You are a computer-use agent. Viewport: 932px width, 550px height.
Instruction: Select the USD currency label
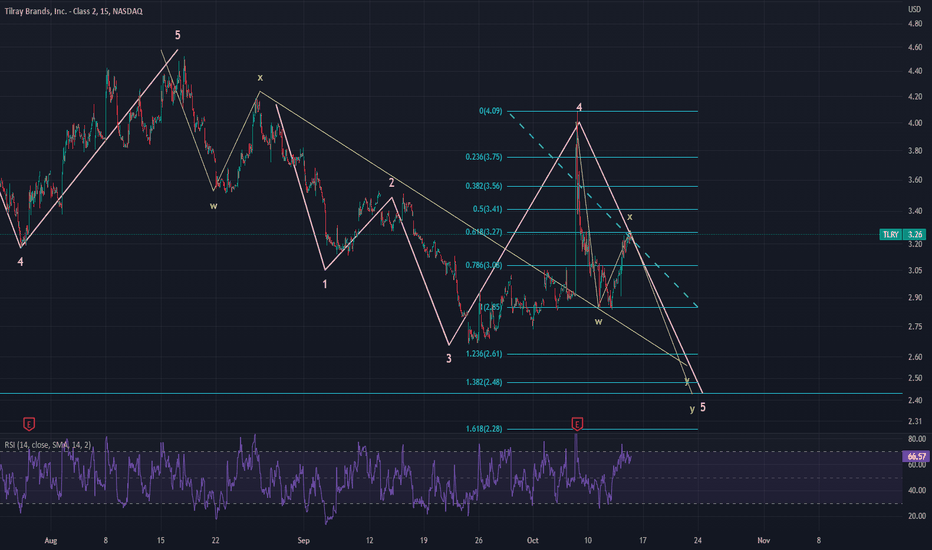coord(914,9)
